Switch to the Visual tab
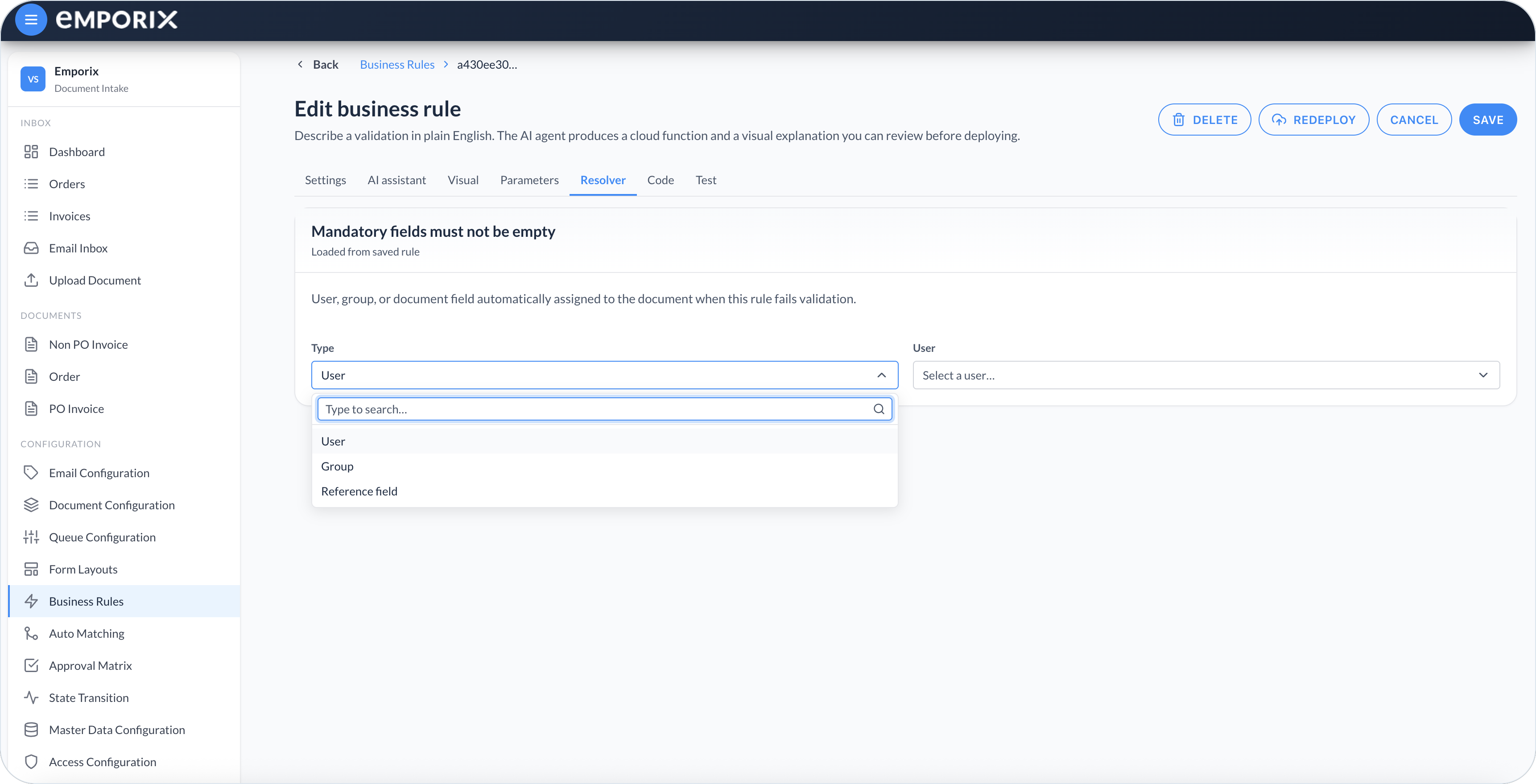 (x=462, y=180)
